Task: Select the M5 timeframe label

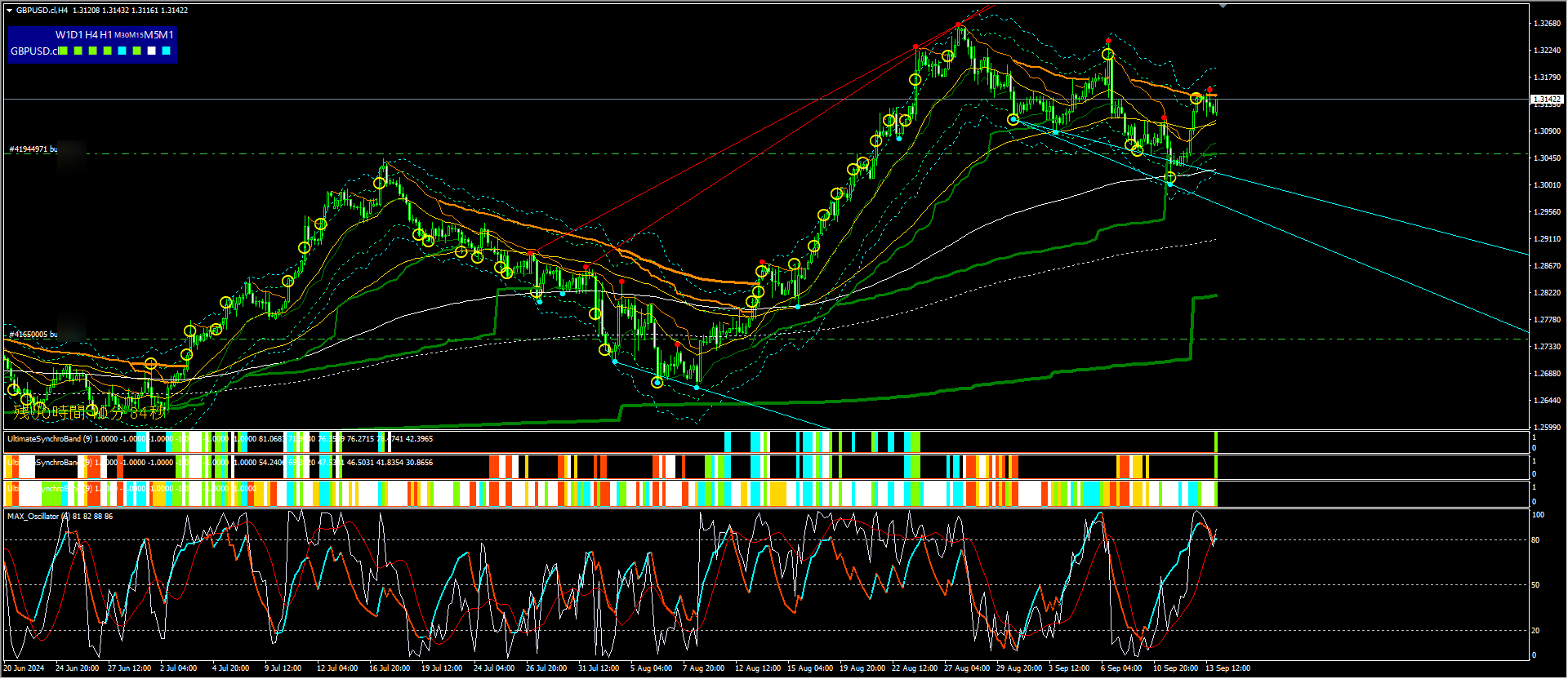Action: pyautogui.click(x=151, y=35)
